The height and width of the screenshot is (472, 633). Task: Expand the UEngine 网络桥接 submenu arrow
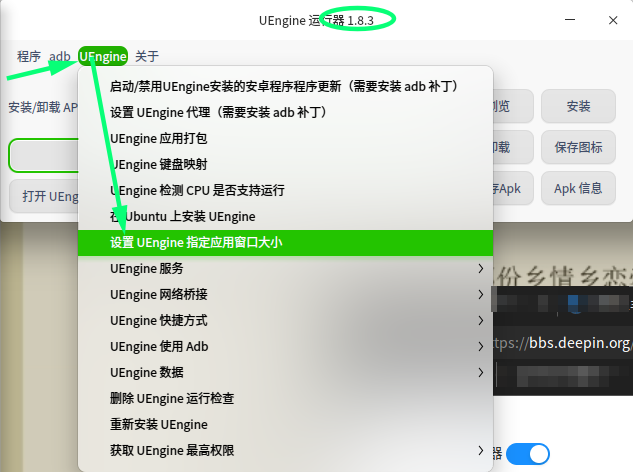coord(480,294)
